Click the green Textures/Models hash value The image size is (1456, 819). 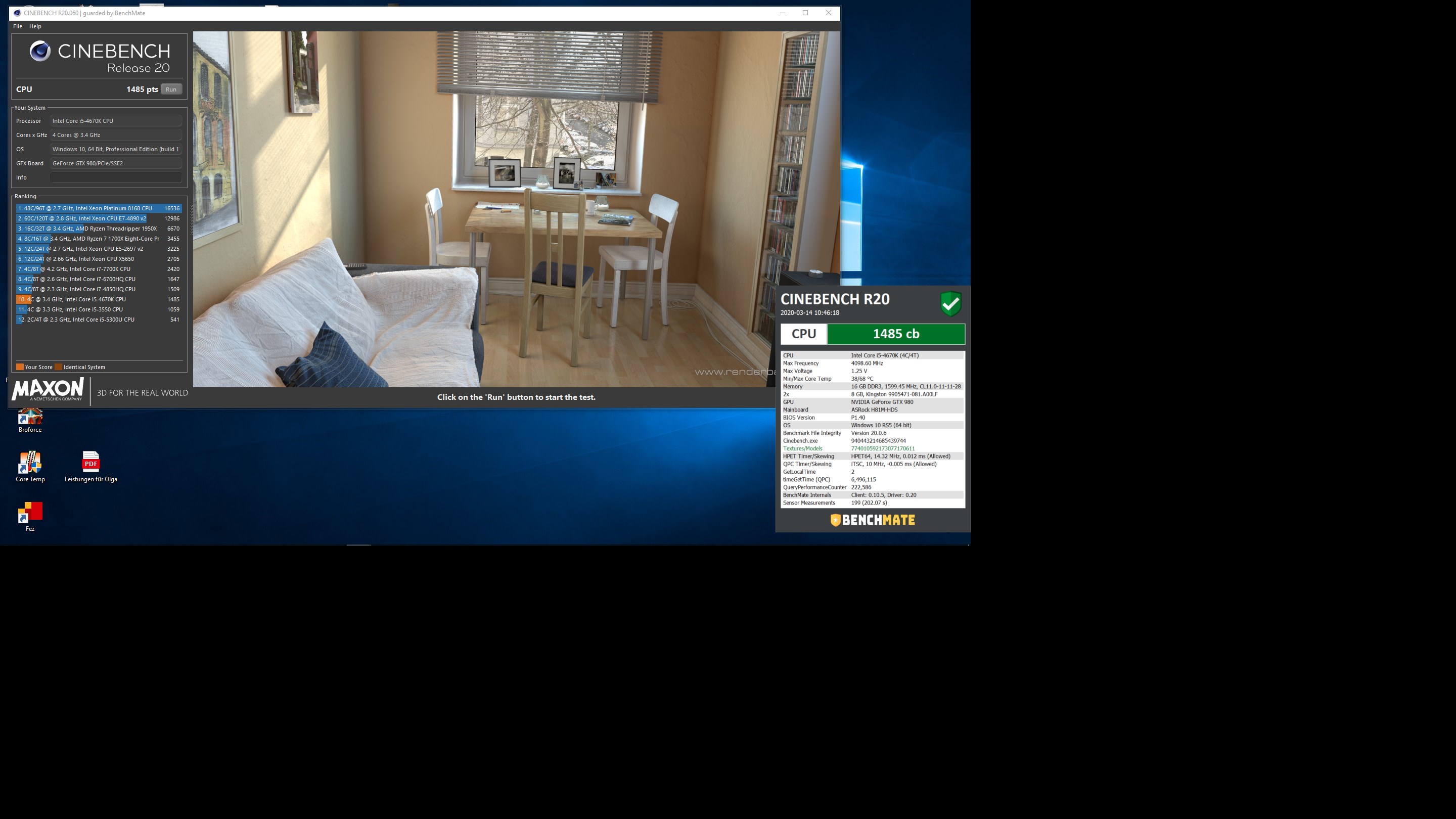point(883,449)
